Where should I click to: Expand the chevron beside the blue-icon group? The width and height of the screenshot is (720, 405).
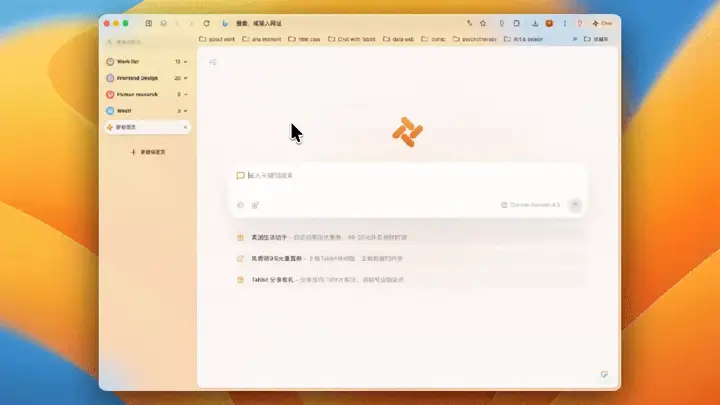(186, 111)
